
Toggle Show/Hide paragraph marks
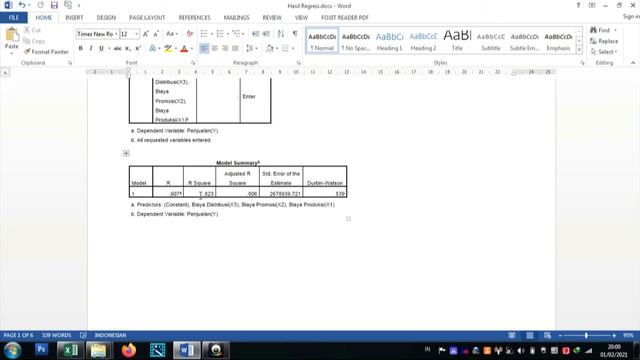[x=295, y=34]
